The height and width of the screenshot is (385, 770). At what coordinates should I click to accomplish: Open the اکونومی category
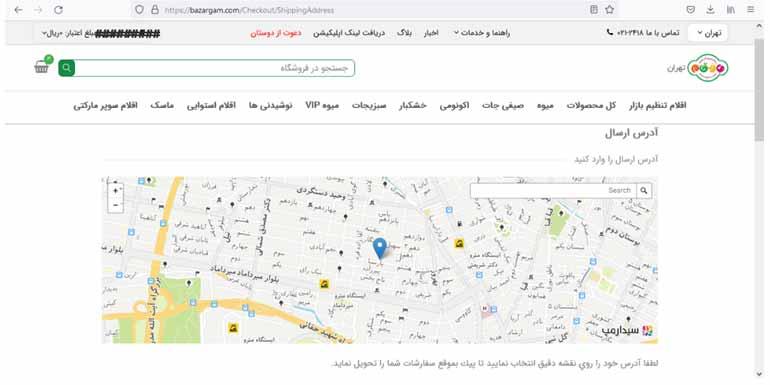pyautogui.click(x=454, y=106)
